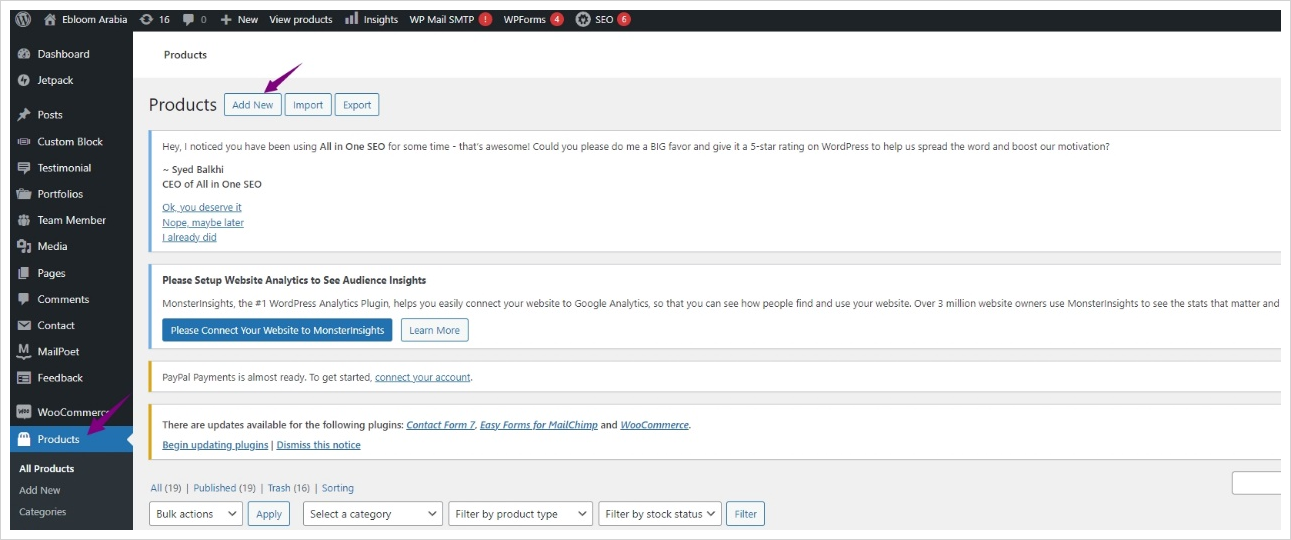Screen dimensions: 1291x540
Task: Click the plus icon next to New
Action: coord(226,19)
